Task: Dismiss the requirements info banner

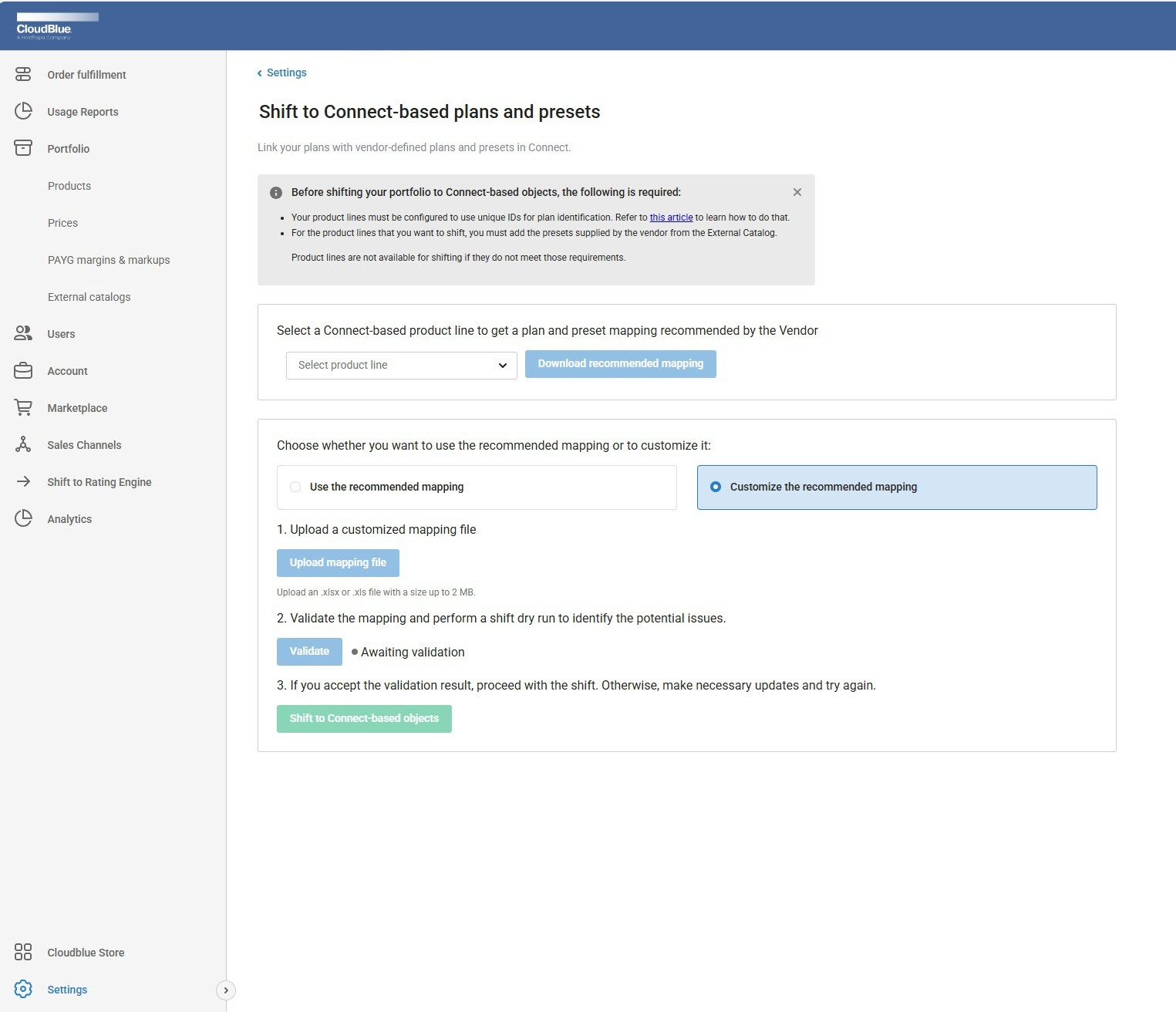Action: (x=797, y=192)
